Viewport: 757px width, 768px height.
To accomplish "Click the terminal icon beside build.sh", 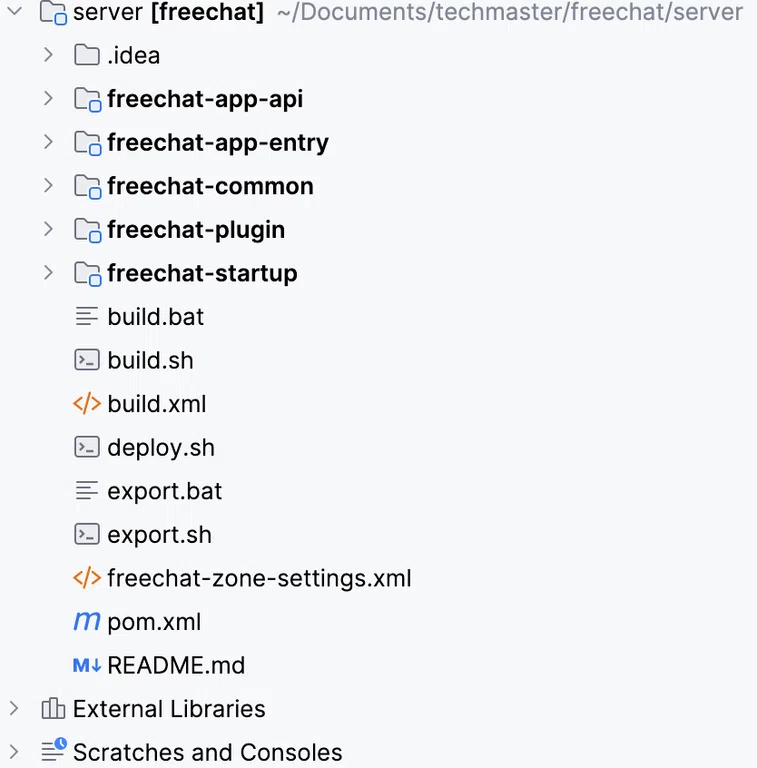I will (87, 360).
